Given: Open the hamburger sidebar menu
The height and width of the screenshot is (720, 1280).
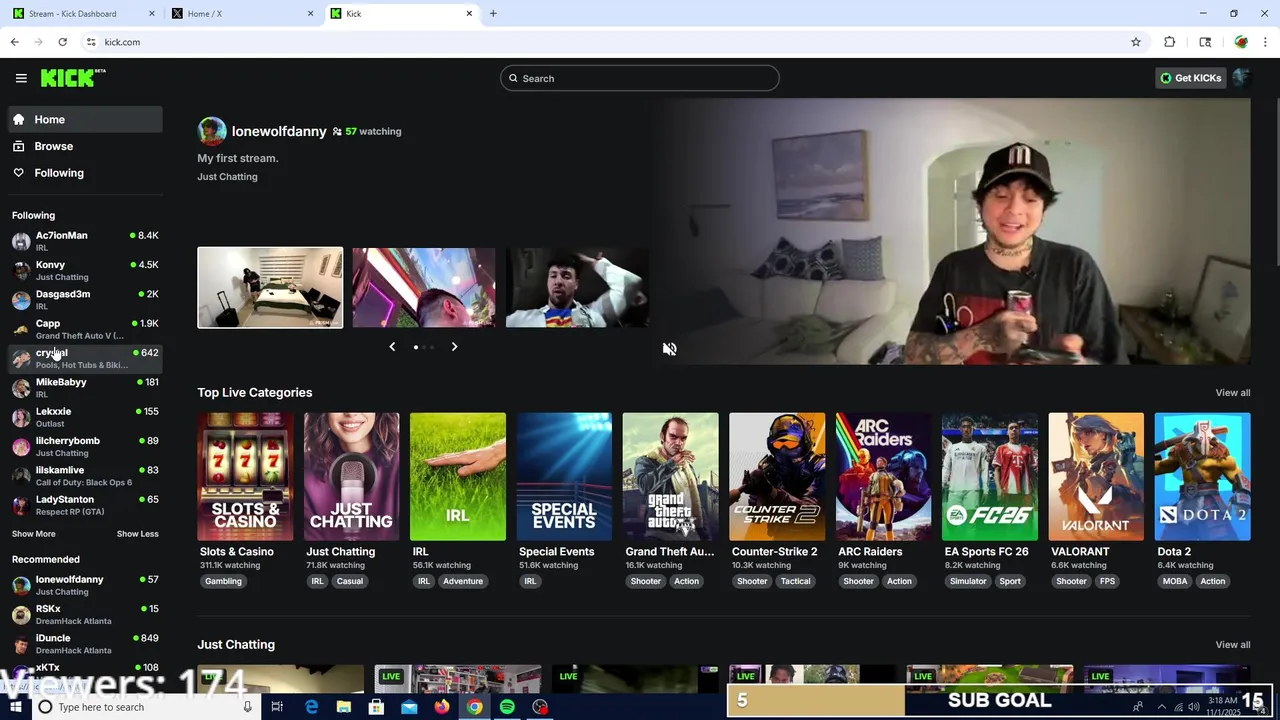Looking at the screenshot, I should 21,78.
